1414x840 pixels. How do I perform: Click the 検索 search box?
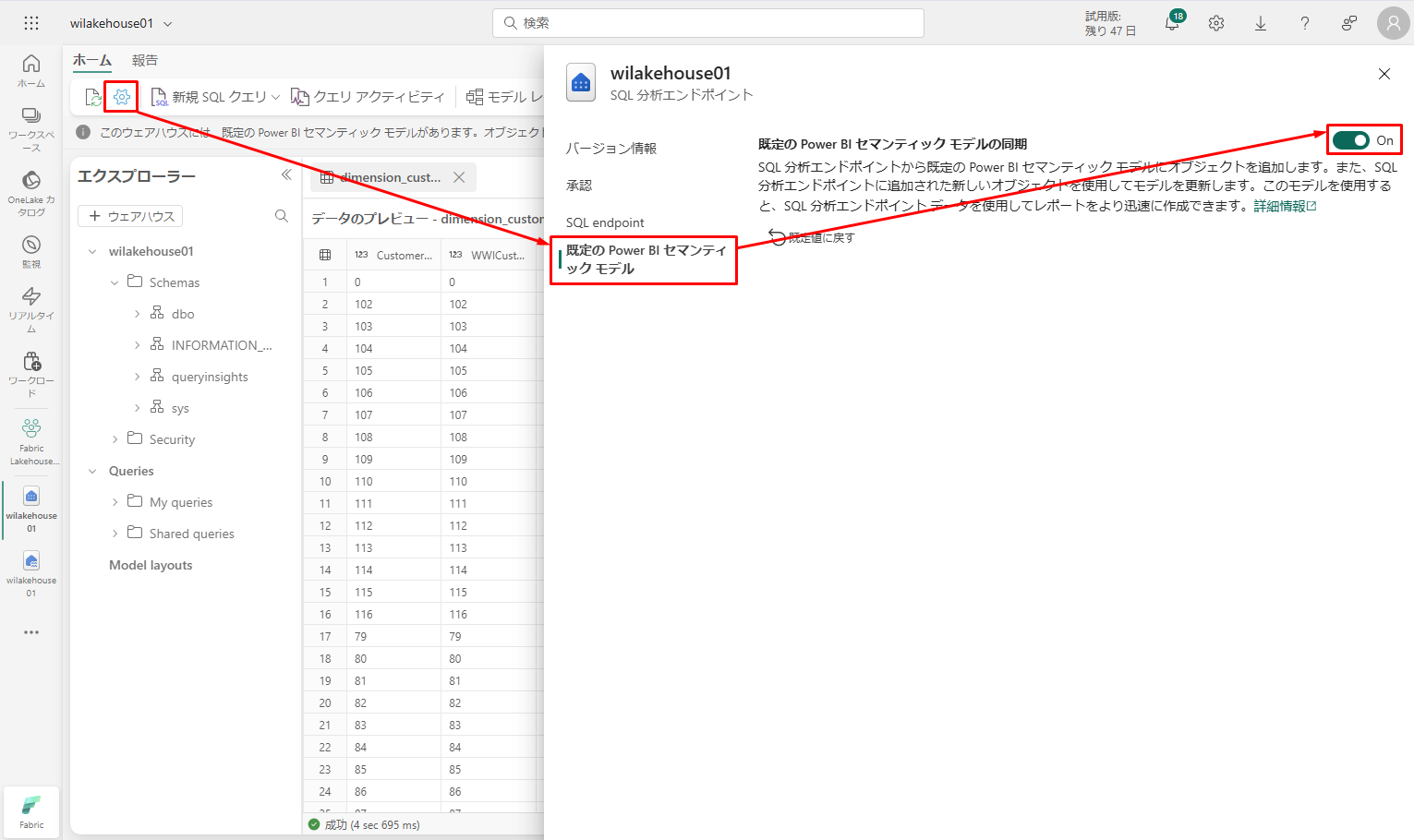point(708,23)
